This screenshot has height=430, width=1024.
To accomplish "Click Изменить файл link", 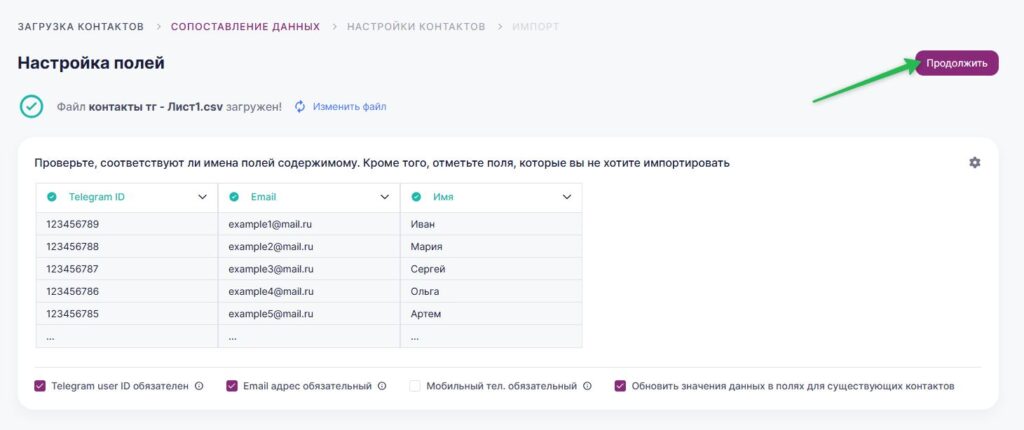I will tap(349, 107).
